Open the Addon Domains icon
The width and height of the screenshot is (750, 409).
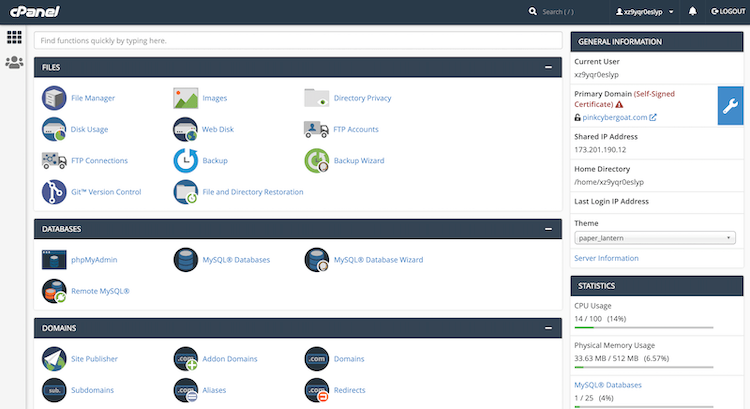(186, 359)
